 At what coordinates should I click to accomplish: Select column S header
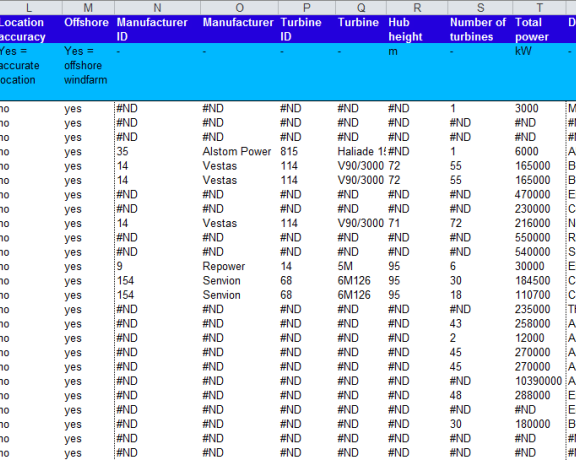[480, 7]
